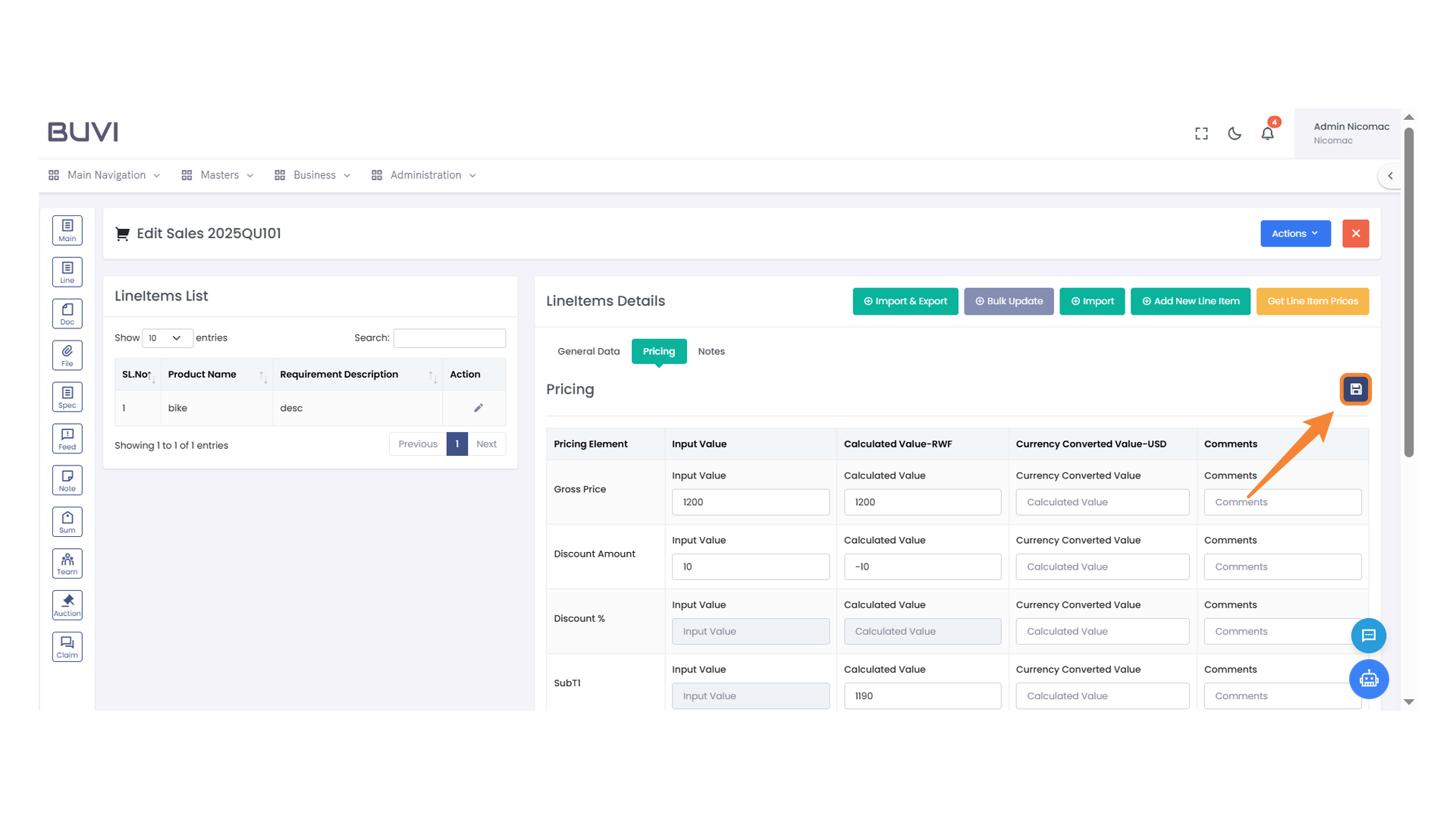Click the page vertical scrollbar thumb
This screenshot has width=1456, height=819.
[1408, 292]
